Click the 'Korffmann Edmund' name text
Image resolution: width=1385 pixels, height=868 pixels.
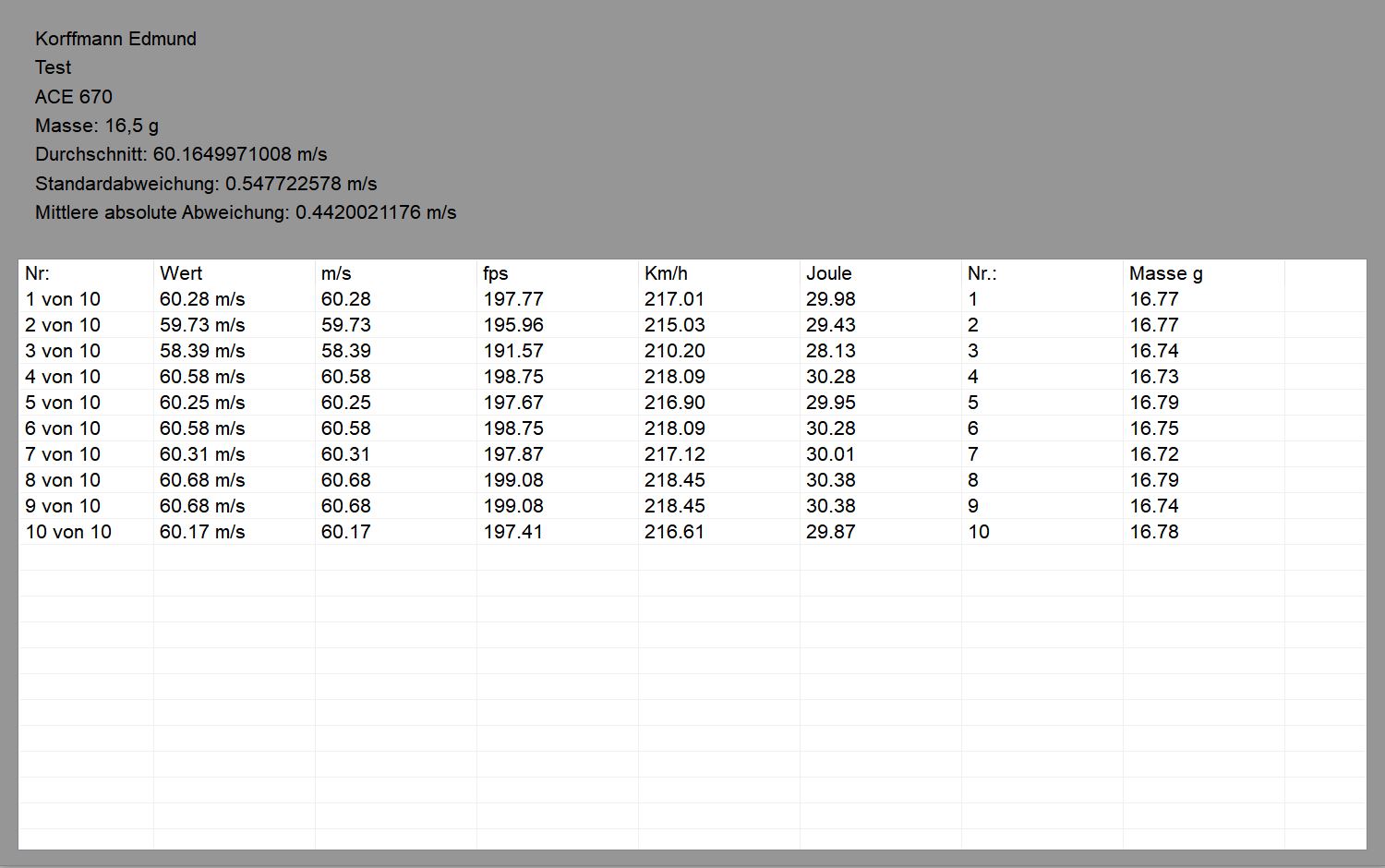[x=115, y=39]
